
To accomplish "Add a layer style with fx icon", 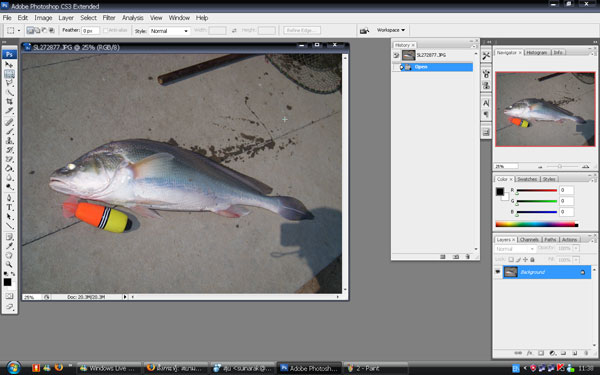I will pyautogui.click(x=530, y=353).
